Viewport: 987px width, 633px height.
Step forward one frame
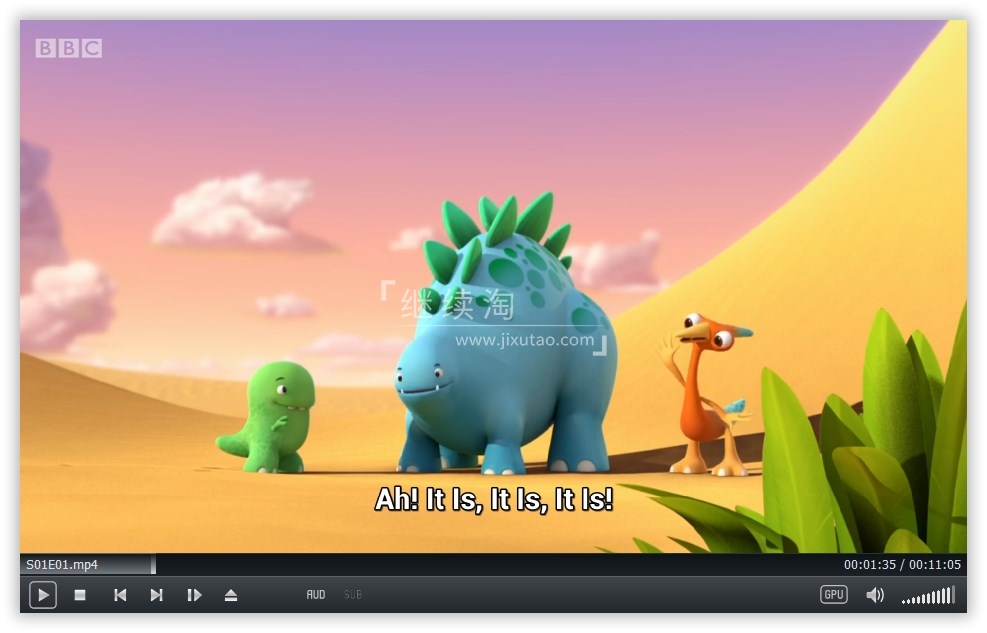[x=194, y=594]
